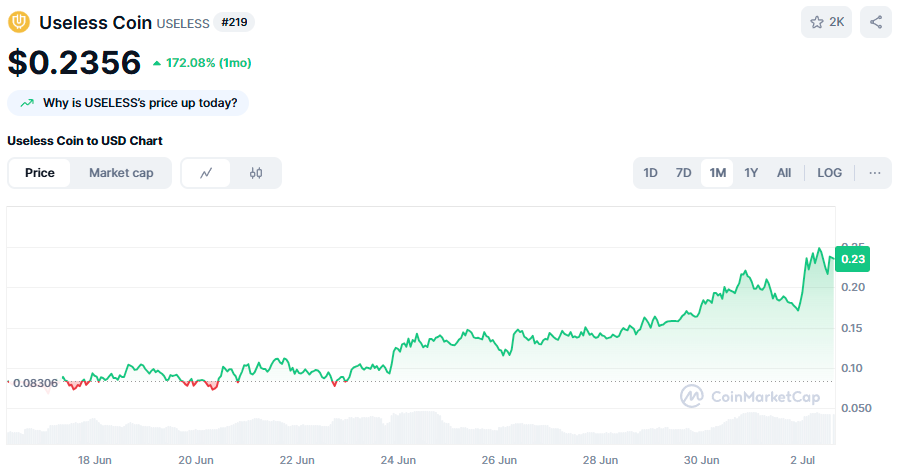Viewport: 897px width, 473px height.
Task: Click the 22 Jun date axis label
Action: (x=297, y=460)
